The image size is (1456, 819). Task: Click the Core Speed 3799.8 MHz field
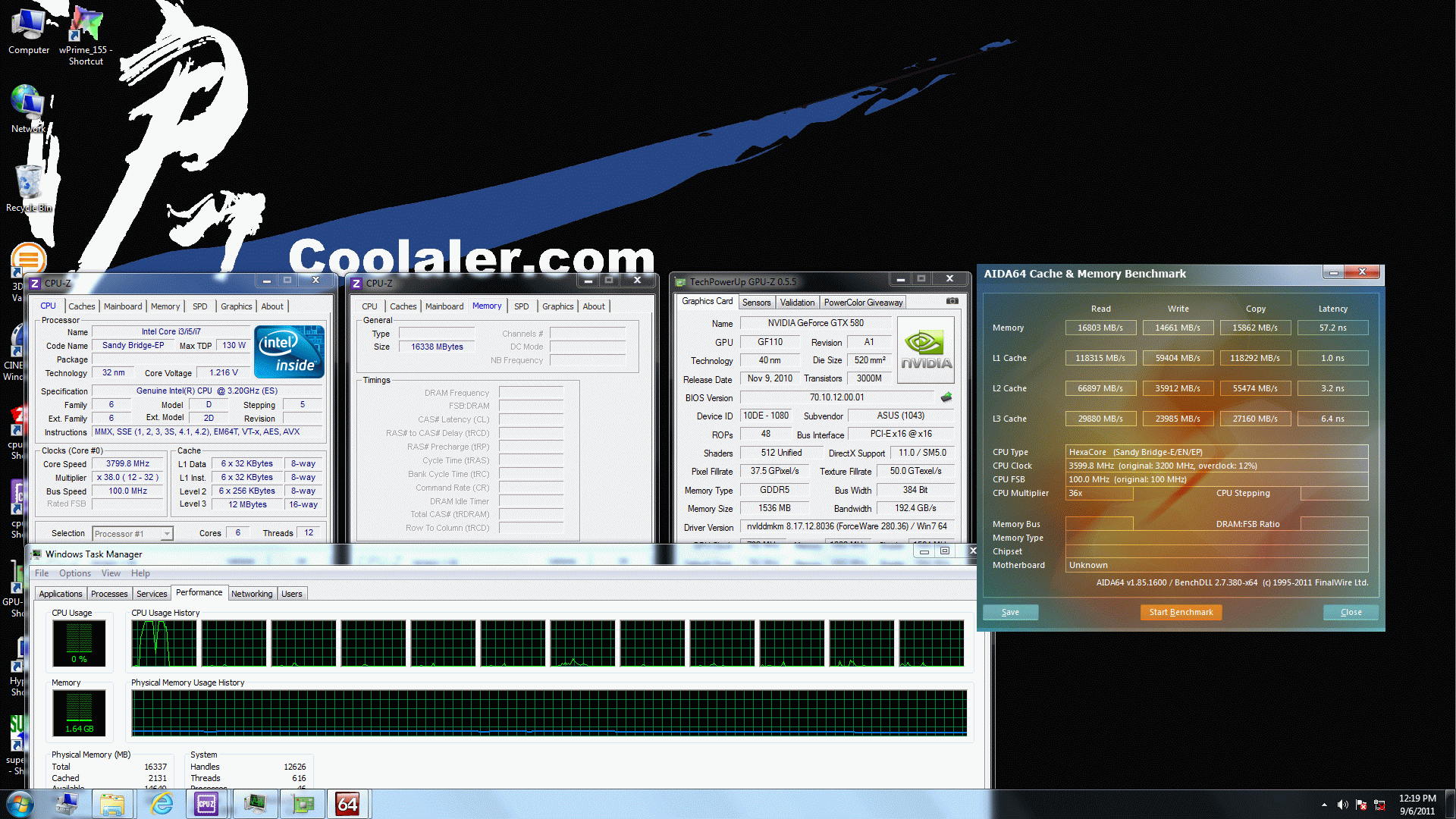point(127,463)
